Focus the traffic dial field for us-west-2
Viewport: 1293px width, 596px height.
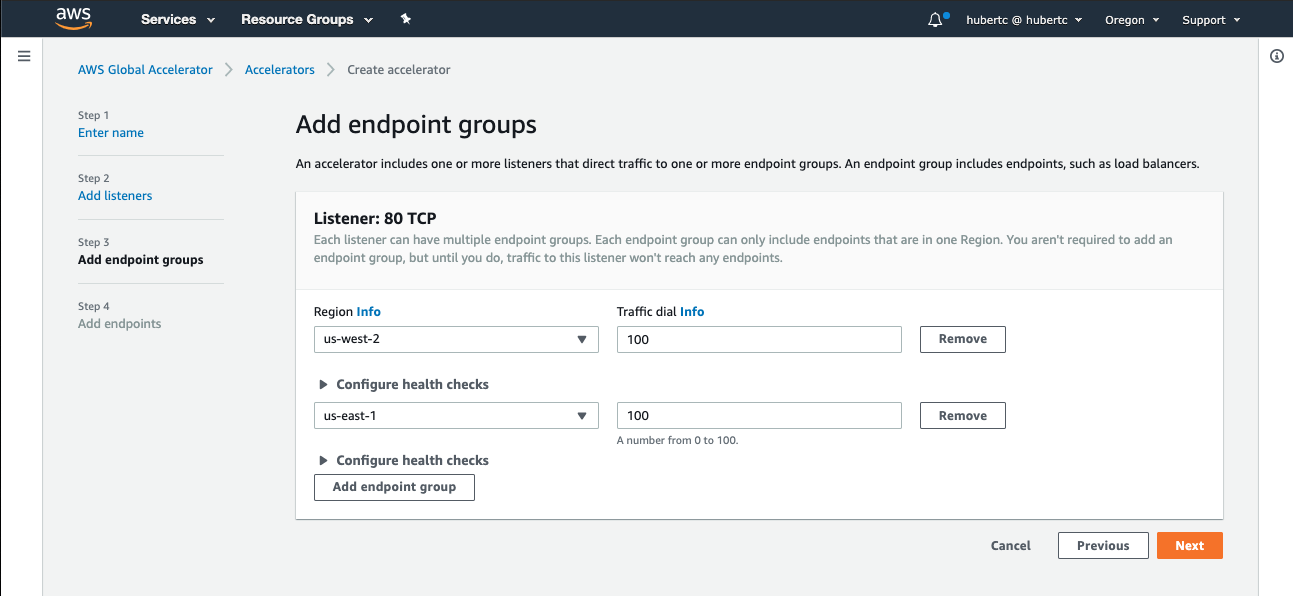pos(759,339)
